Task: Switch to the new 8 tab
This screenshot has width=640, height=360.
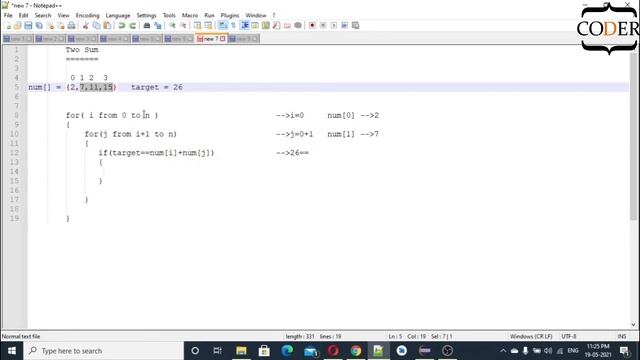Action: coord(244,39)
